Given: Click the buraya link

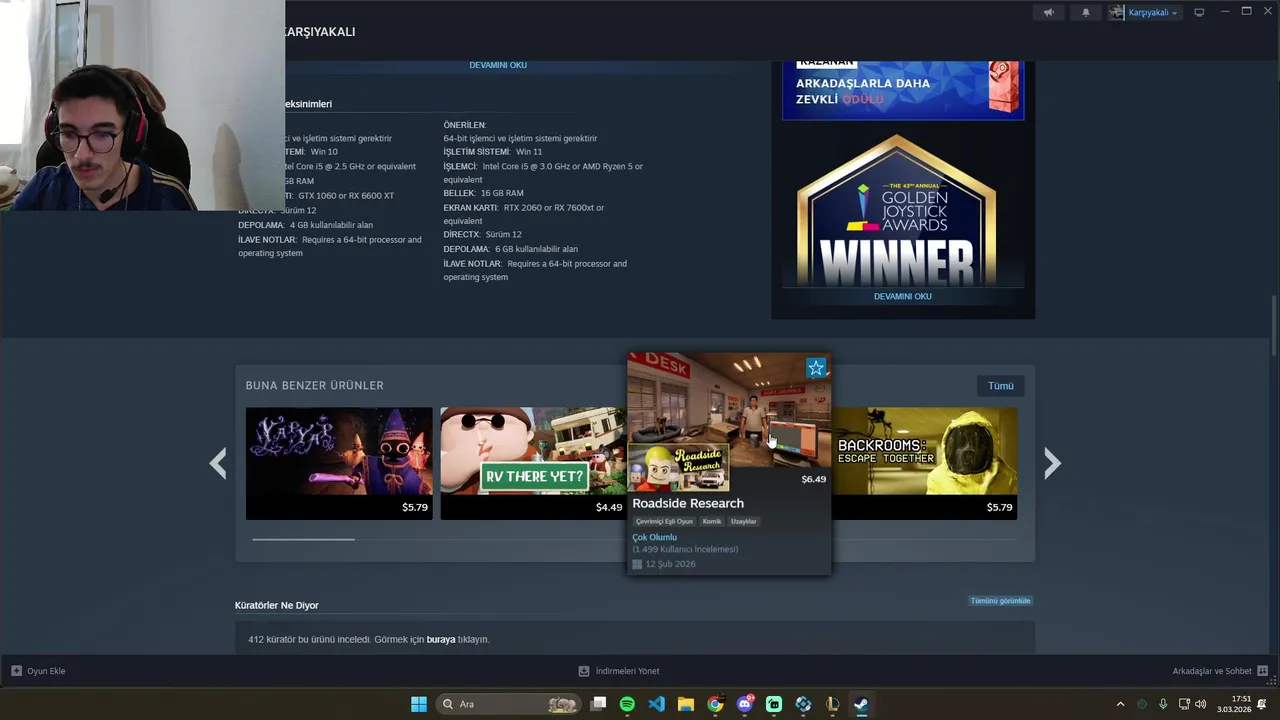Looking at the screenshot, I should click(x=441, y=639).
